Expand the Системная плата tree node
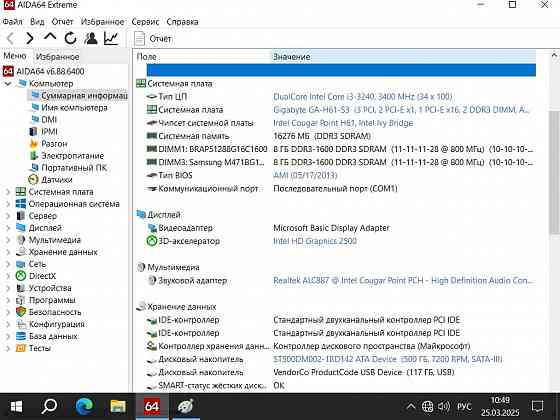The image size is (560, 420). coord(8,192)
